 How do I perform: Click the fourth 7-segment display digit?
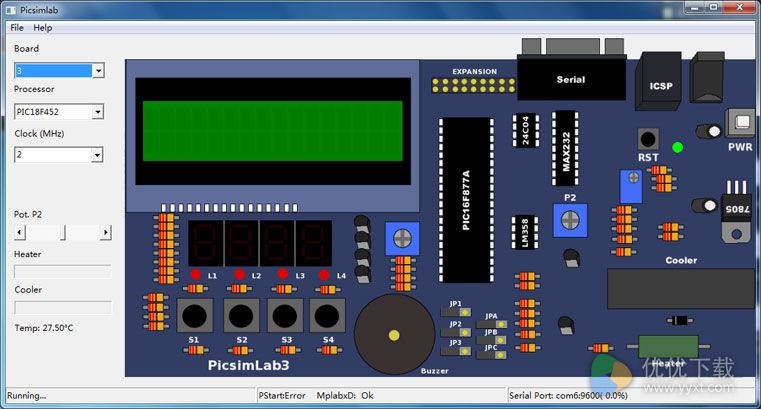(314, 243)
